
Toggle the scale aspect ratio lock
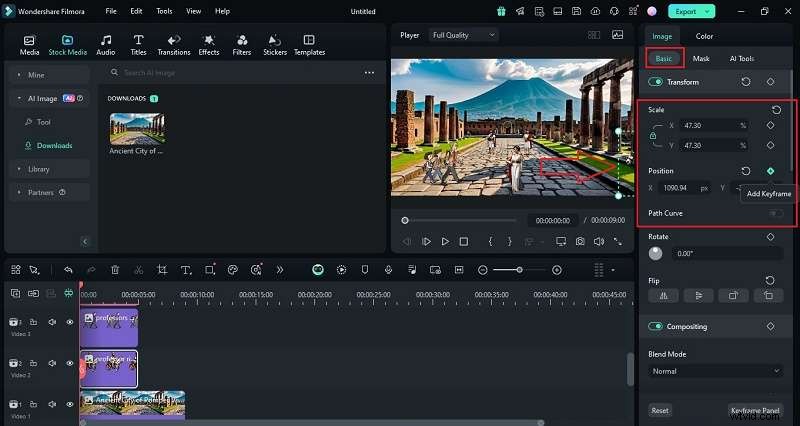coord(653,136)
